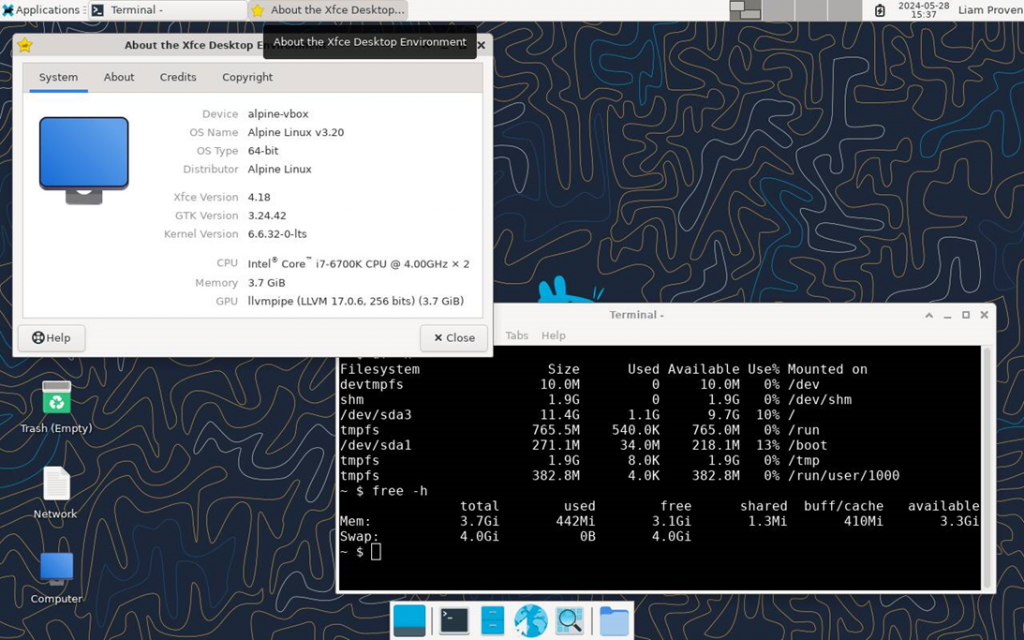The height and width of the screenshot is (640, 1024).
Task: Open the folder icon at the dock's right end
Action: 612,620
